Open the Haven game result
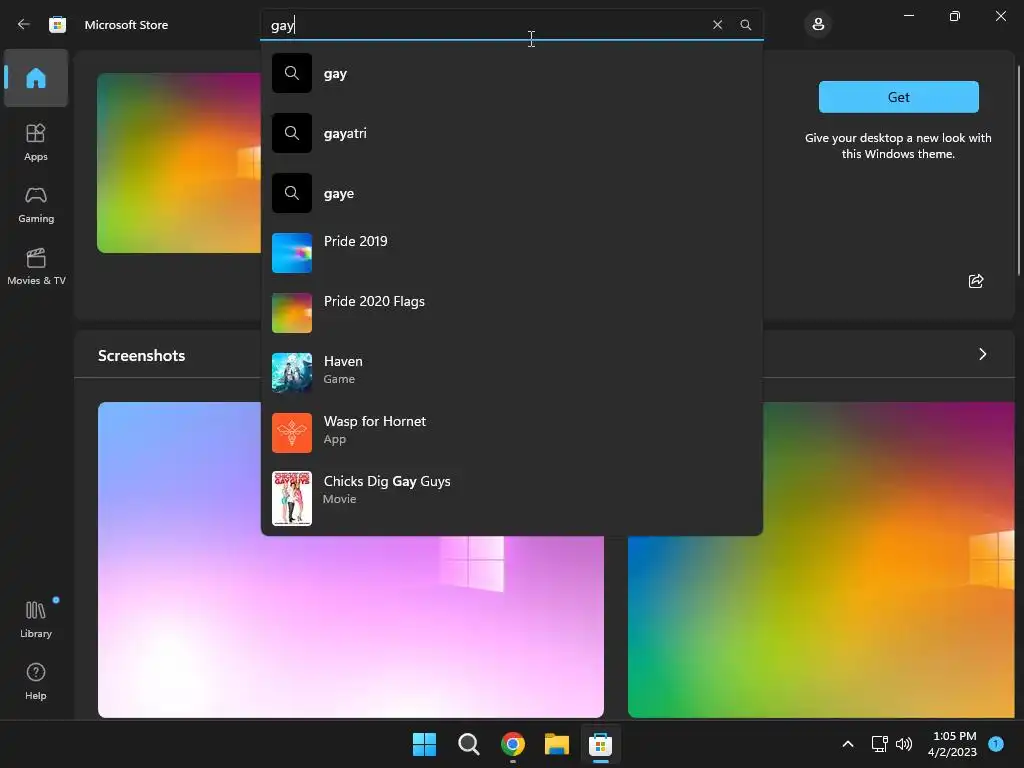Image resolution: width=1024 pixels, height=768 pixels. pos(512,373)
